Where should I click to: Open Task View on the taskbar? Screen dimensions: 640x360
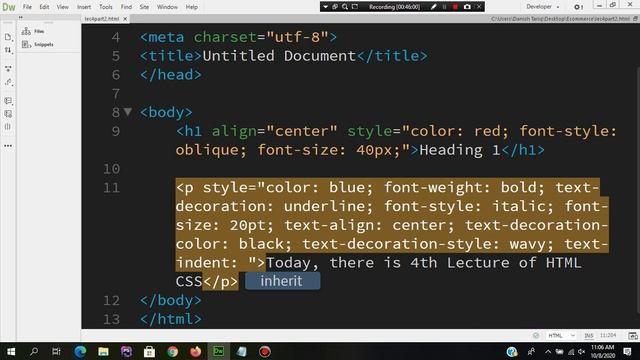pos(56,351)
